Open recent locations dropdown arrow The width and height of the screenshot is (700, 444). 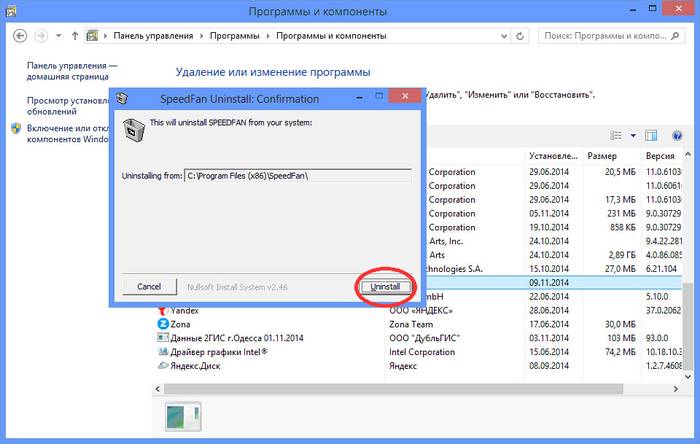[x=58, y=36]
